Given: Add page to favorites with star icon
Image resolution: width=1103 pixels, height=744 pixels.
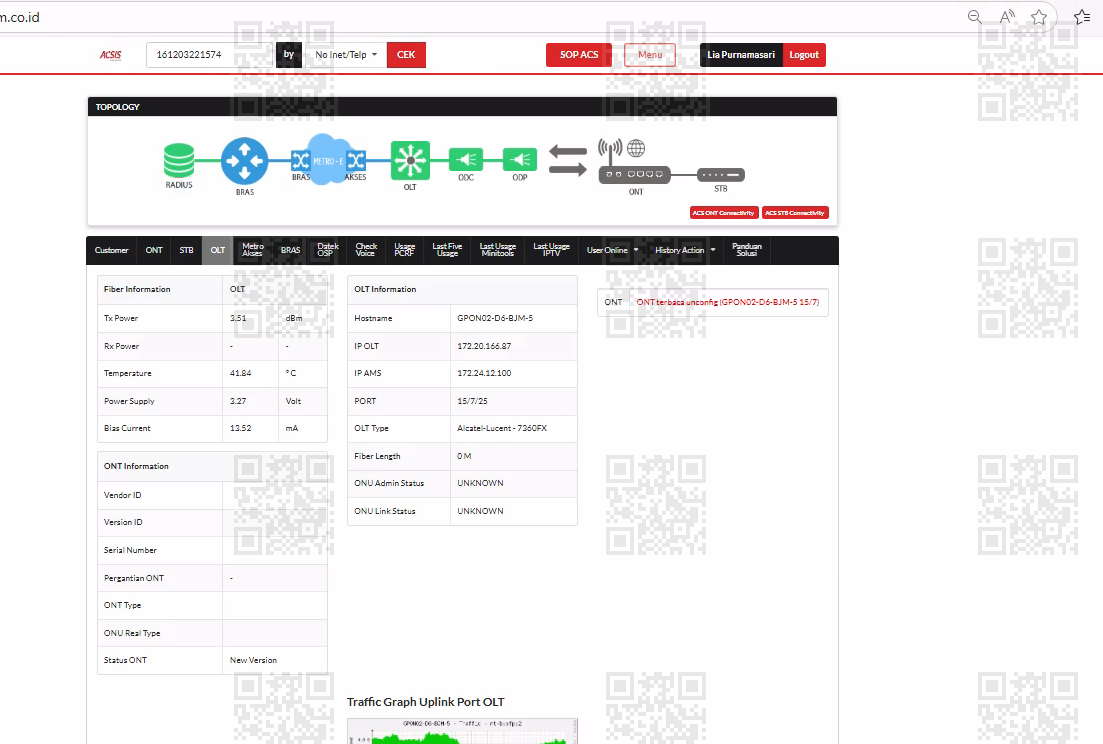Looking at the screenshot, I should point(1039,17).
